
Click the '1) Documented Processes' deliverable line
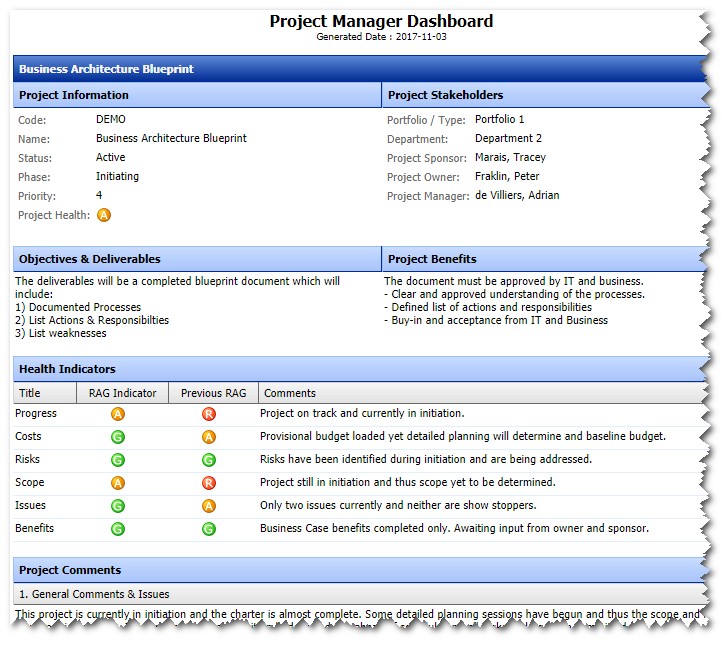(78, 307)
